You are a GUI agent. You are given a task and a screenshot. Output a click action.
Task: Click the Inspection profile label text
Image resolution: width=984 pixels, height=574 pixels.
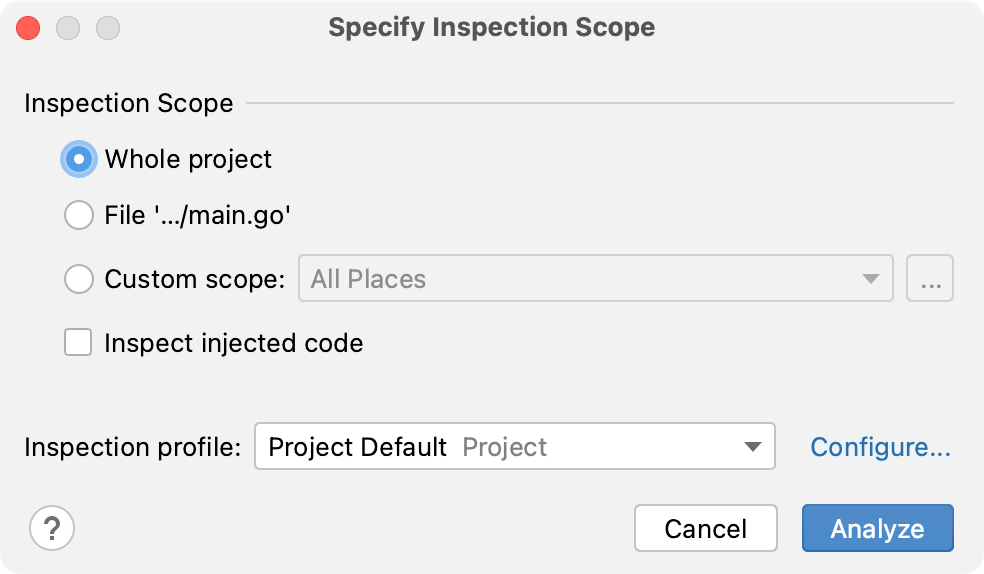tap(132, 447)
